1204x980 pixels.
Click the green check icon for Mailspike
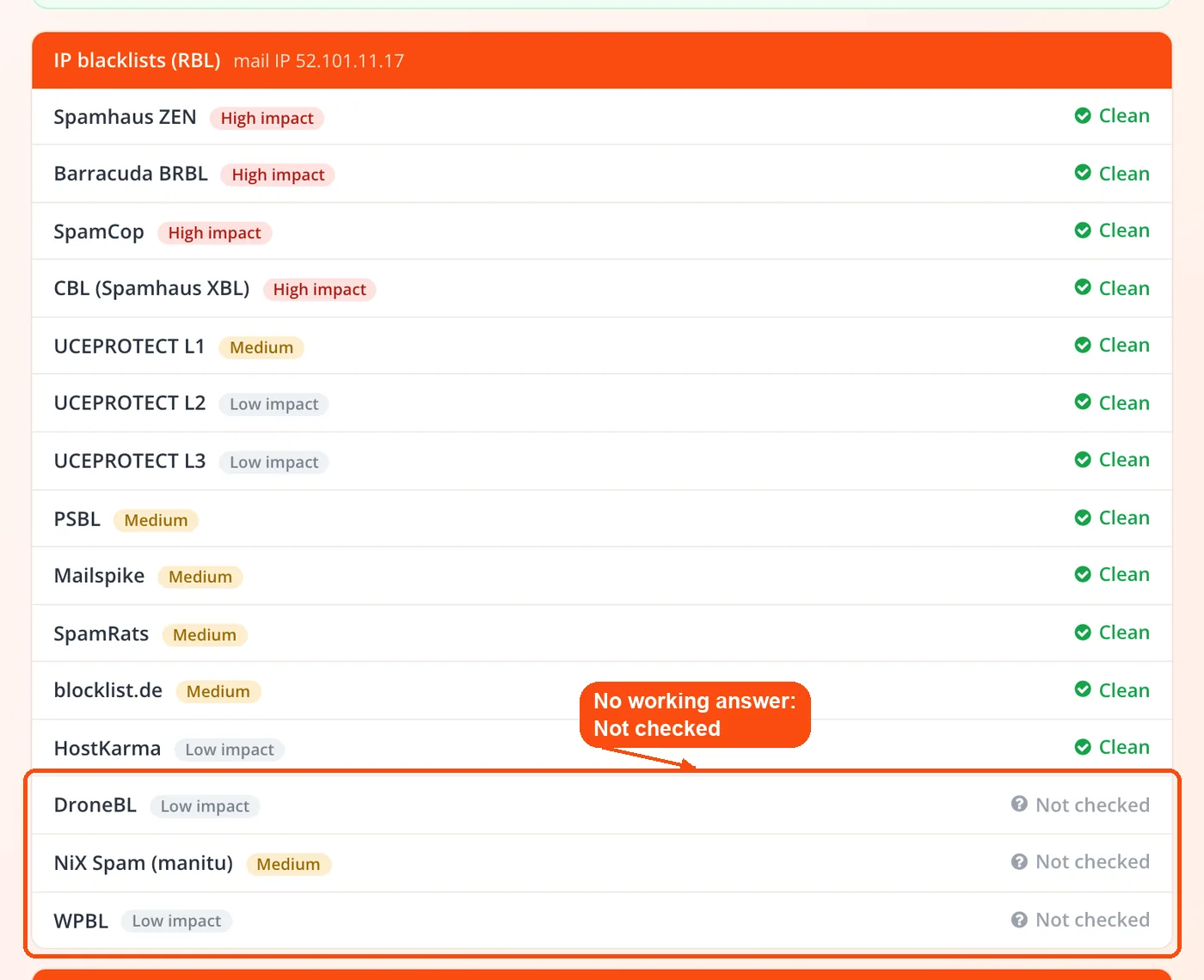click(x=1083, y=574)
